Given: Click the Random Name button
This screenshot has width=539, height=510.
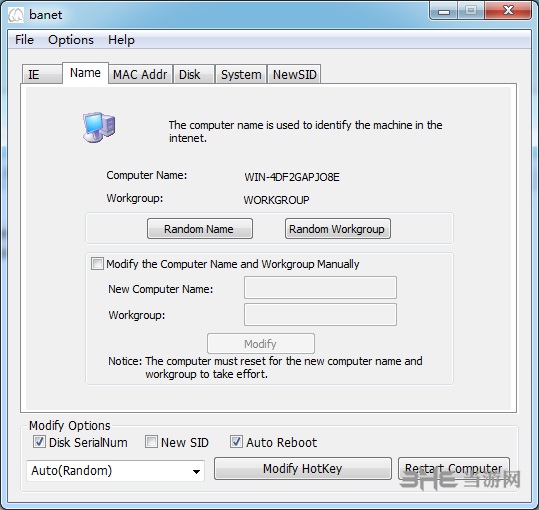Looking at the screenshot, I should click(x=200, y=229).
